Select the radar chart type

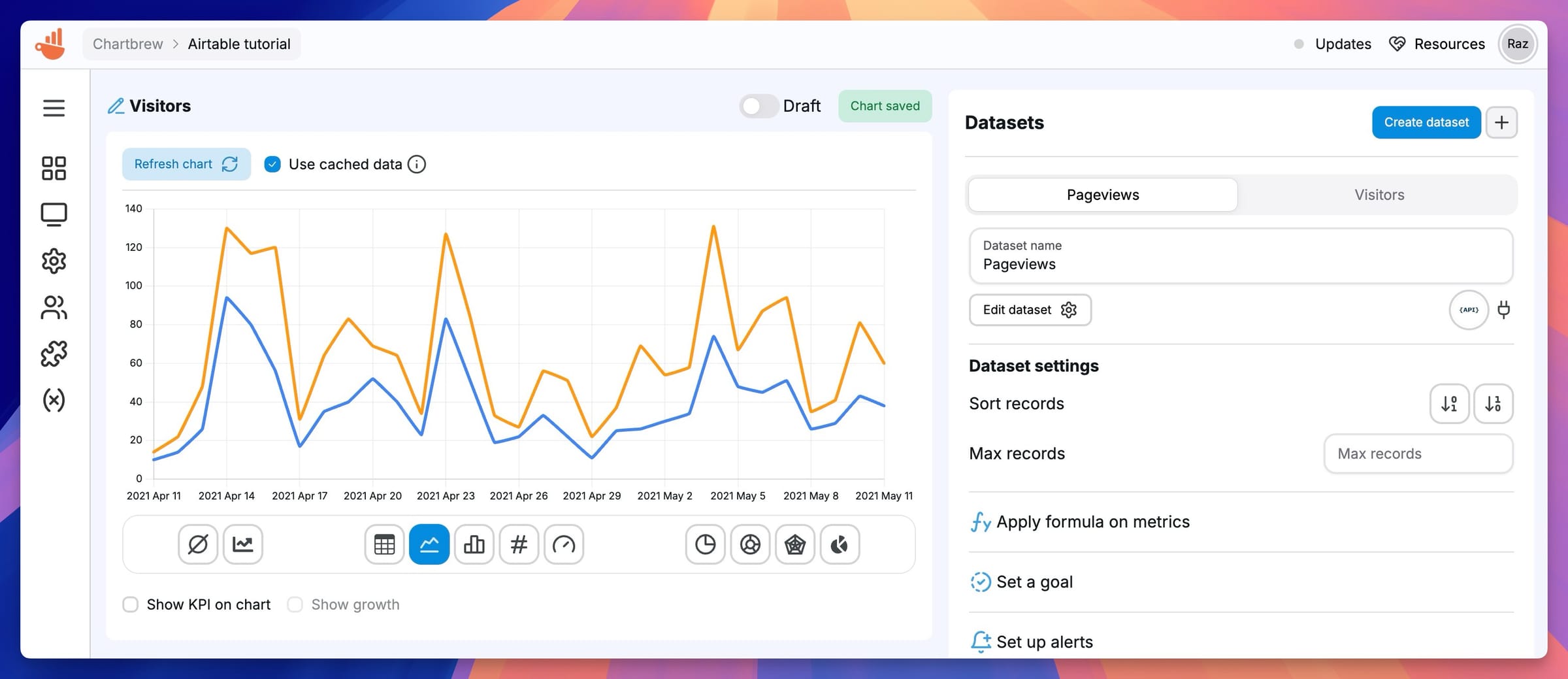[x=795, y=544]
